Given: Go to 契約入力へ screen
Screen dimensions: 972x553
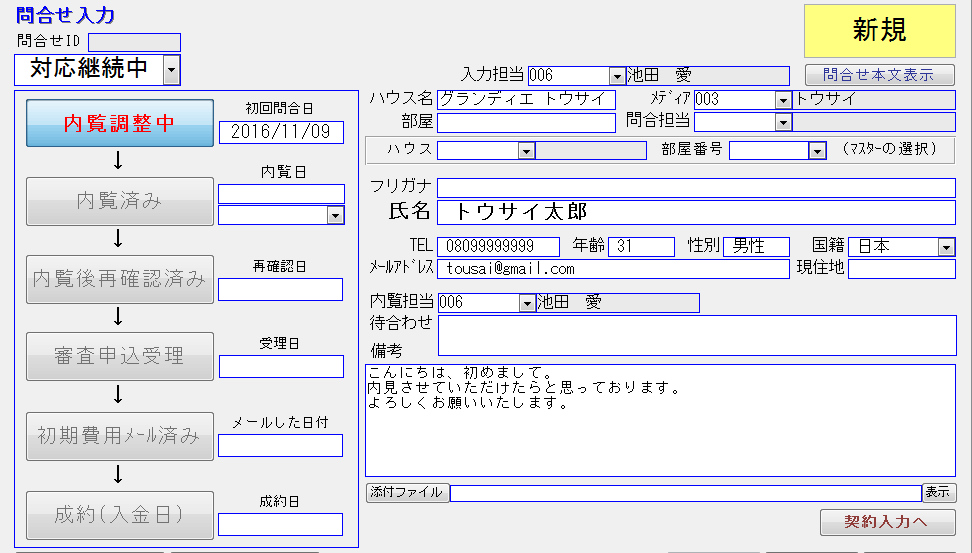Looking at the screenshot, I should point(886,521).
